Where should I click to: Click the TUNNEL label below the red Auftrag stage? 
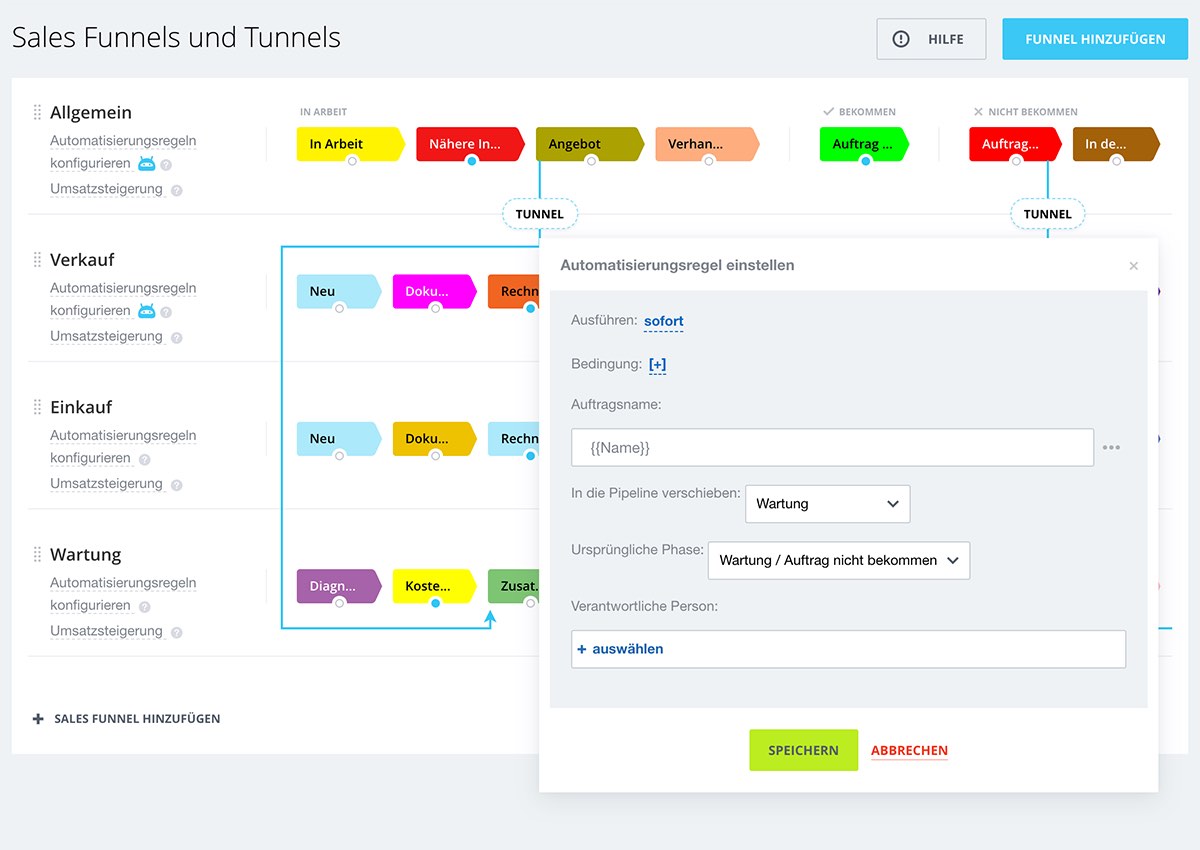click(1047, 214)
